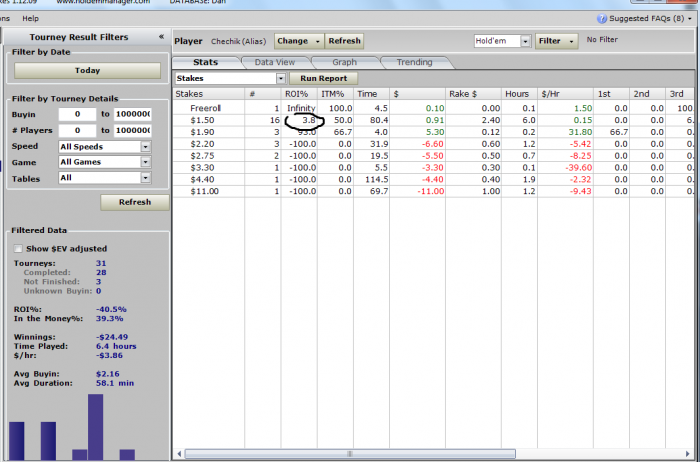Sort by the Rake $ column header
This screenshot has height=462, width=700.
click(473, 94)
